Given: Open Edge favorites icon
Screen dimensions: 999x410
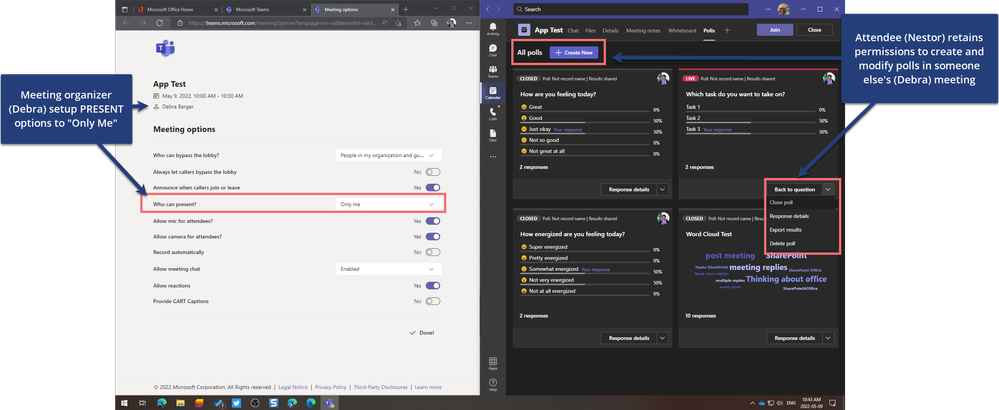Looking at the screenshot, I should [x=417, y=22].
